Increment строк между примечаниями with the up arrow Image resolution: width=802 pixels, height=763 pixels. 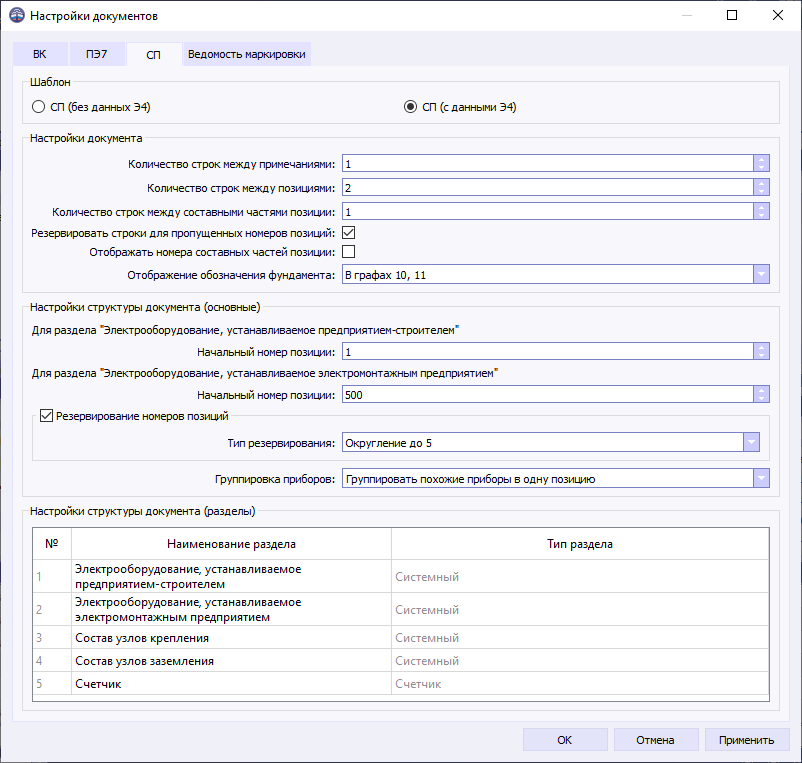[761, 158]
